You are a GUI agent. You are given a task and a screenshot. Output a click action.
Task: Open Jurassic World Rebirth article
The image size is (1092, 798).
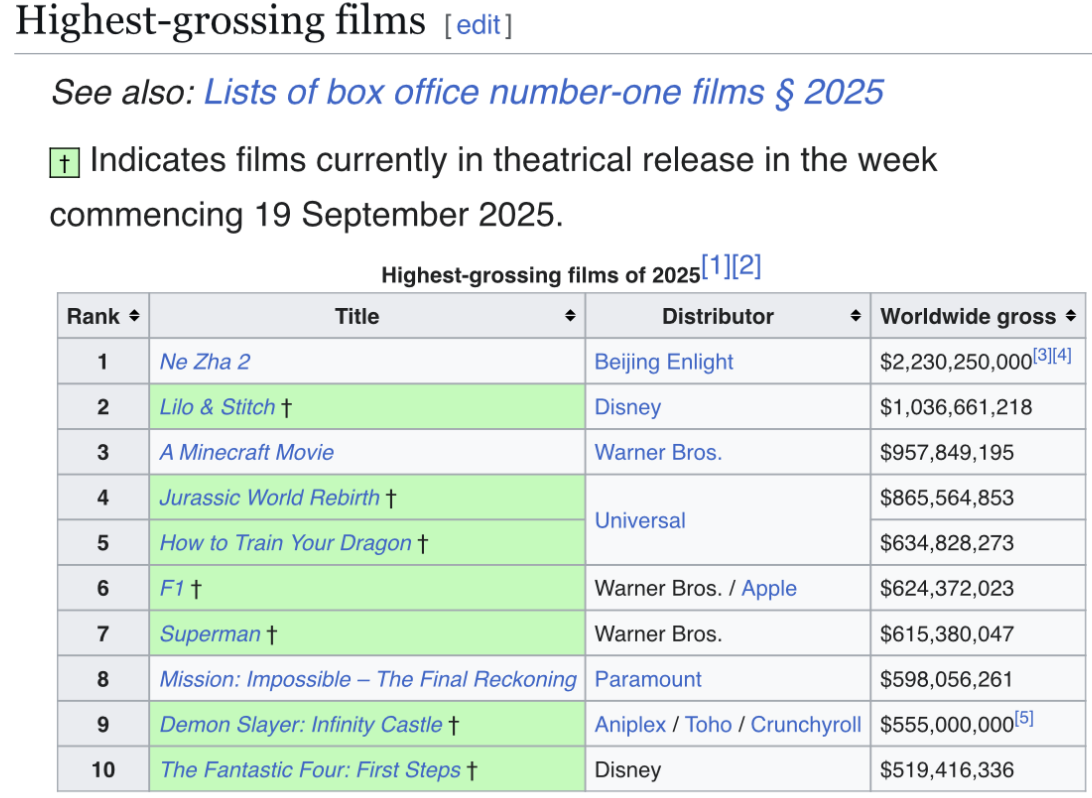coord(270,497)
